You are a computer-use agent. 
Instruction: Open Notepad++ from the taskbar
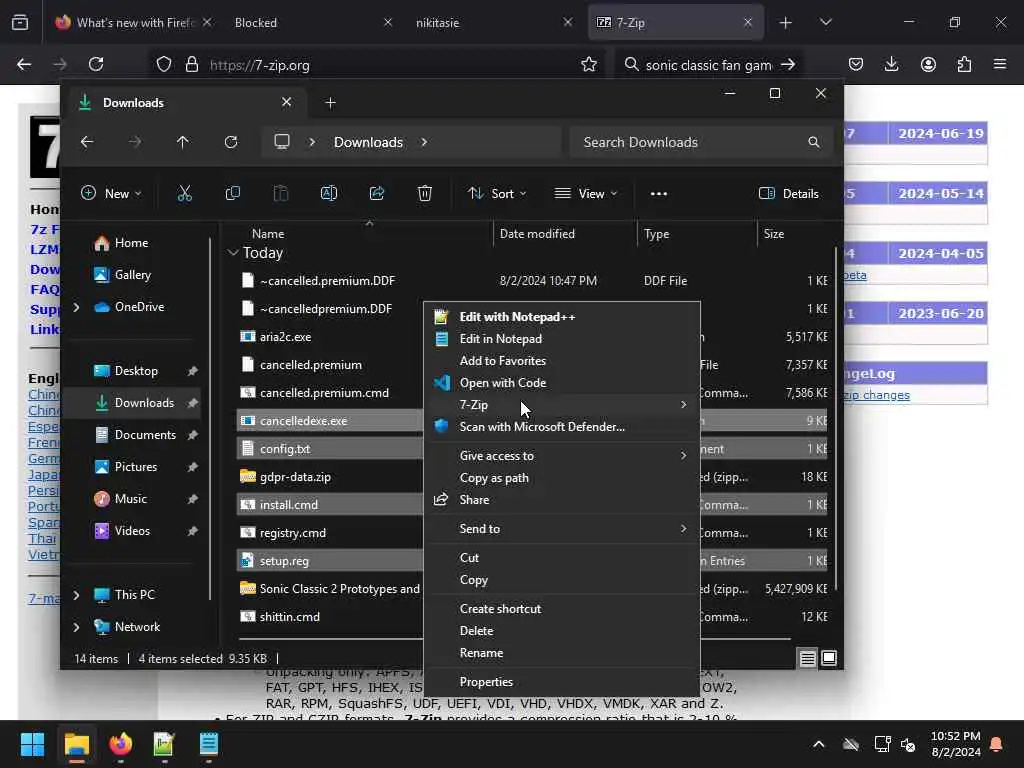coord(164,744)
